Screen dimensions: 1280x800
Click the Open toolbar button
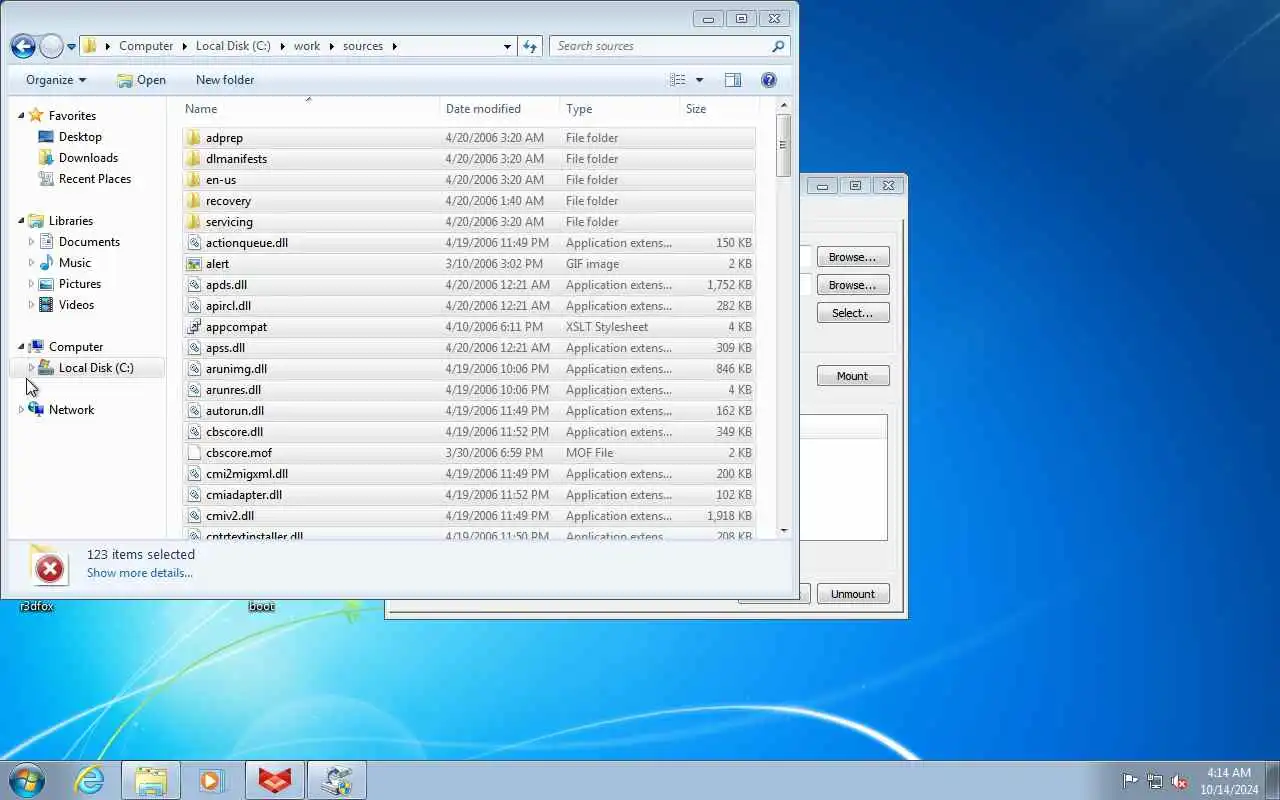pos(141,80)
